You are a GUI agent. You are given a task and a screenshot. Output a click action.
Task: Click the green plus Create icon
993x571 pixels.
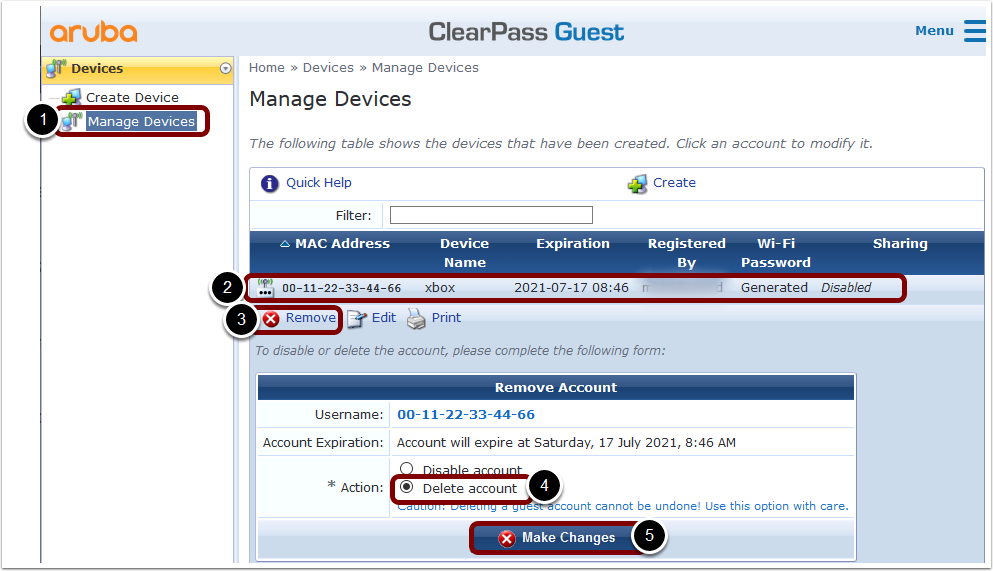click(637, 184)
